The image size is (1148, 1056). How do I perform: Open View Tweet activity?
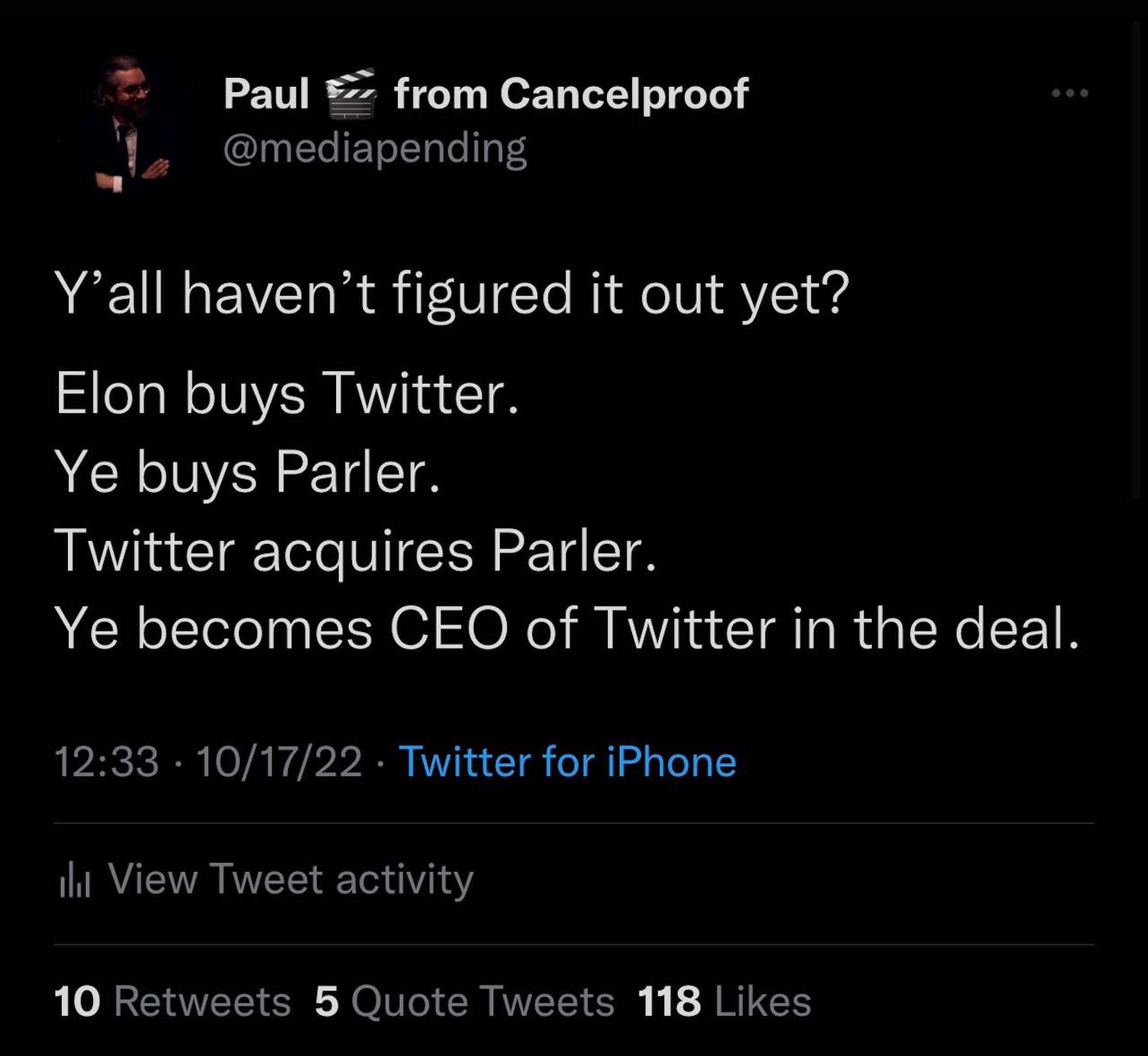(x=290, y=879)
